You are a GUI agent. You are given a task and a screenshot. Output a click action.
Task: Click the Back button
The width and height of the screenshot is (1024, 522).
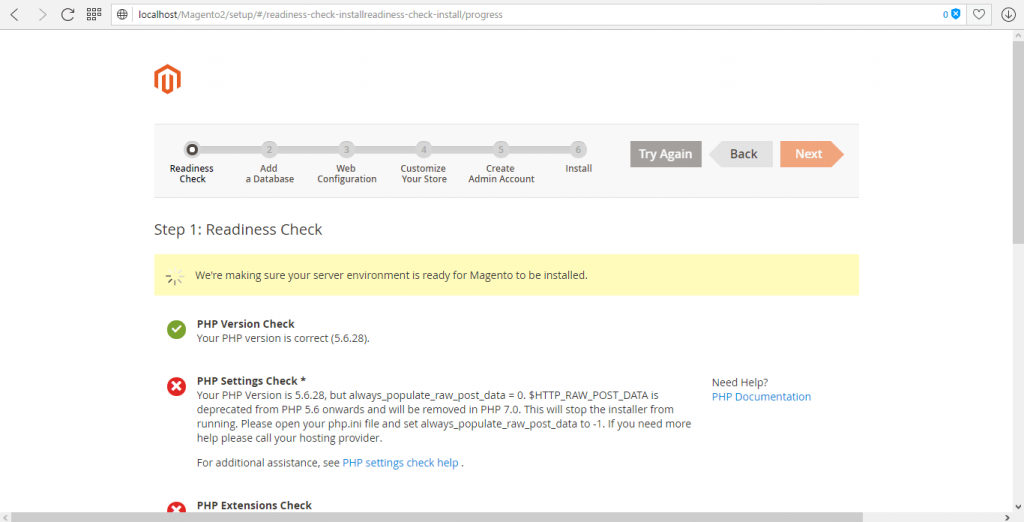[741, 154]
